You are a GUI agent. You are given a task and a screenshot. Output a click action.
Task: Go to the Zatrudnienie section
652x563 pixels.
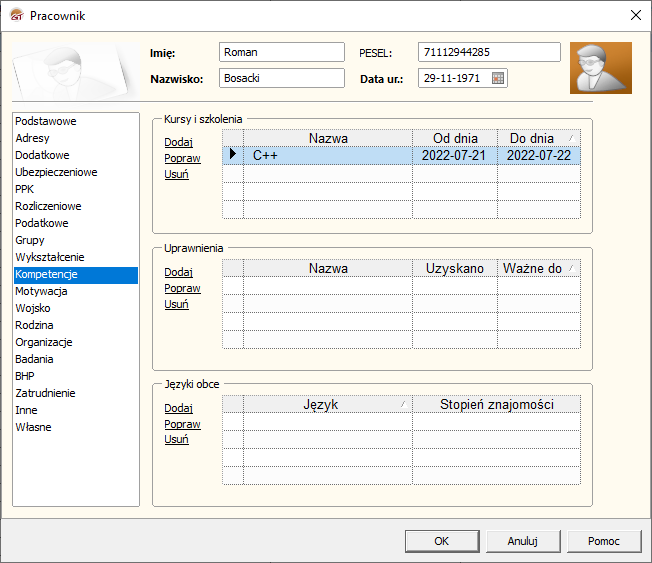click(x=45, y=393)
